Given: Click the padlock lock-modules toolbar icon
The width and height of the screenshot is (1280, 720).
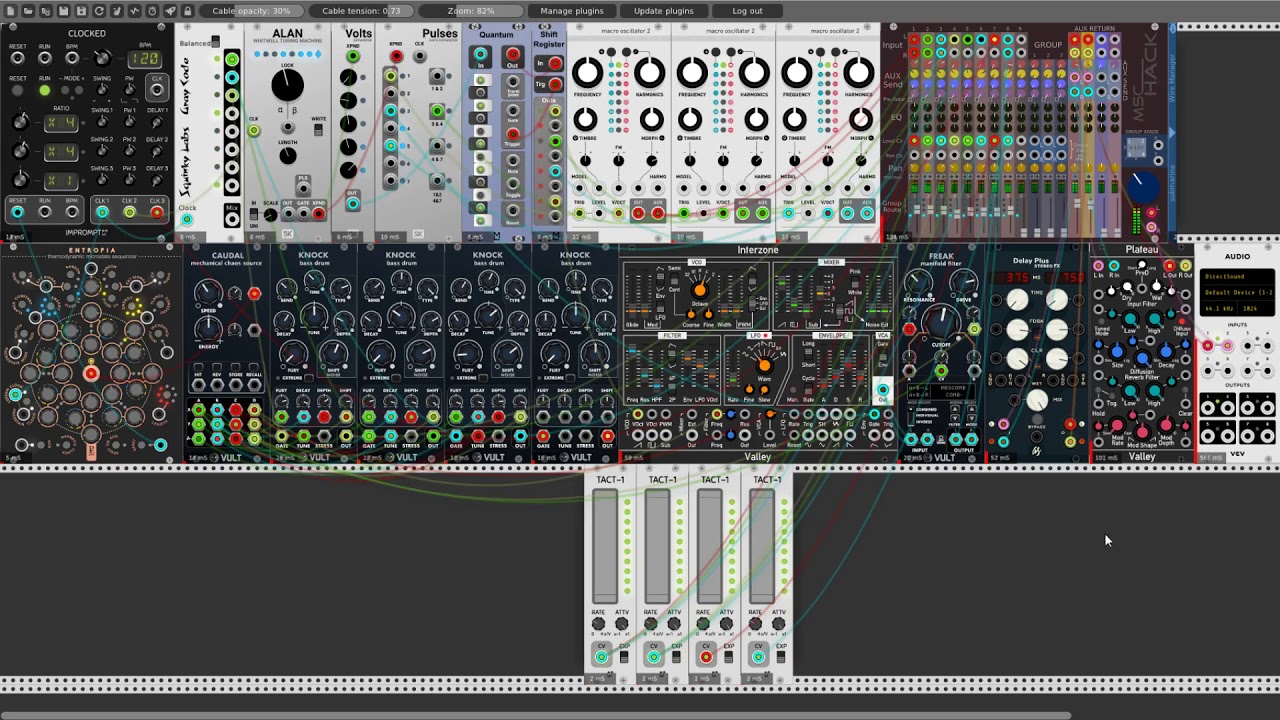Looking at the screenshot, I should [x=188, y=11].
